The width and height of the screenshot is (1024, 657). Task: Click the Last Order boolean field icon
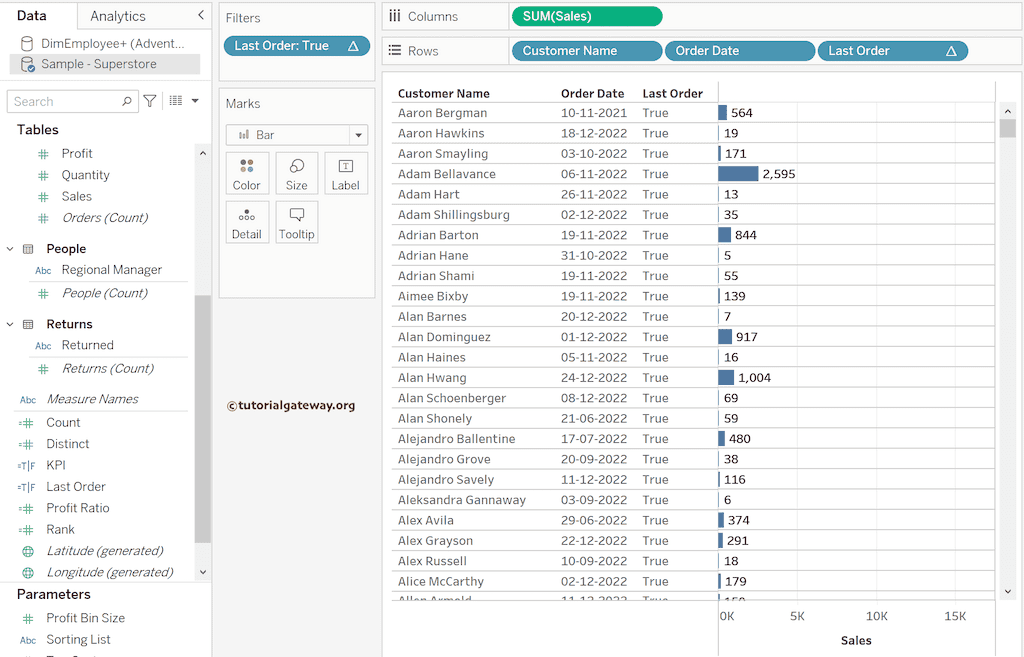27,487
